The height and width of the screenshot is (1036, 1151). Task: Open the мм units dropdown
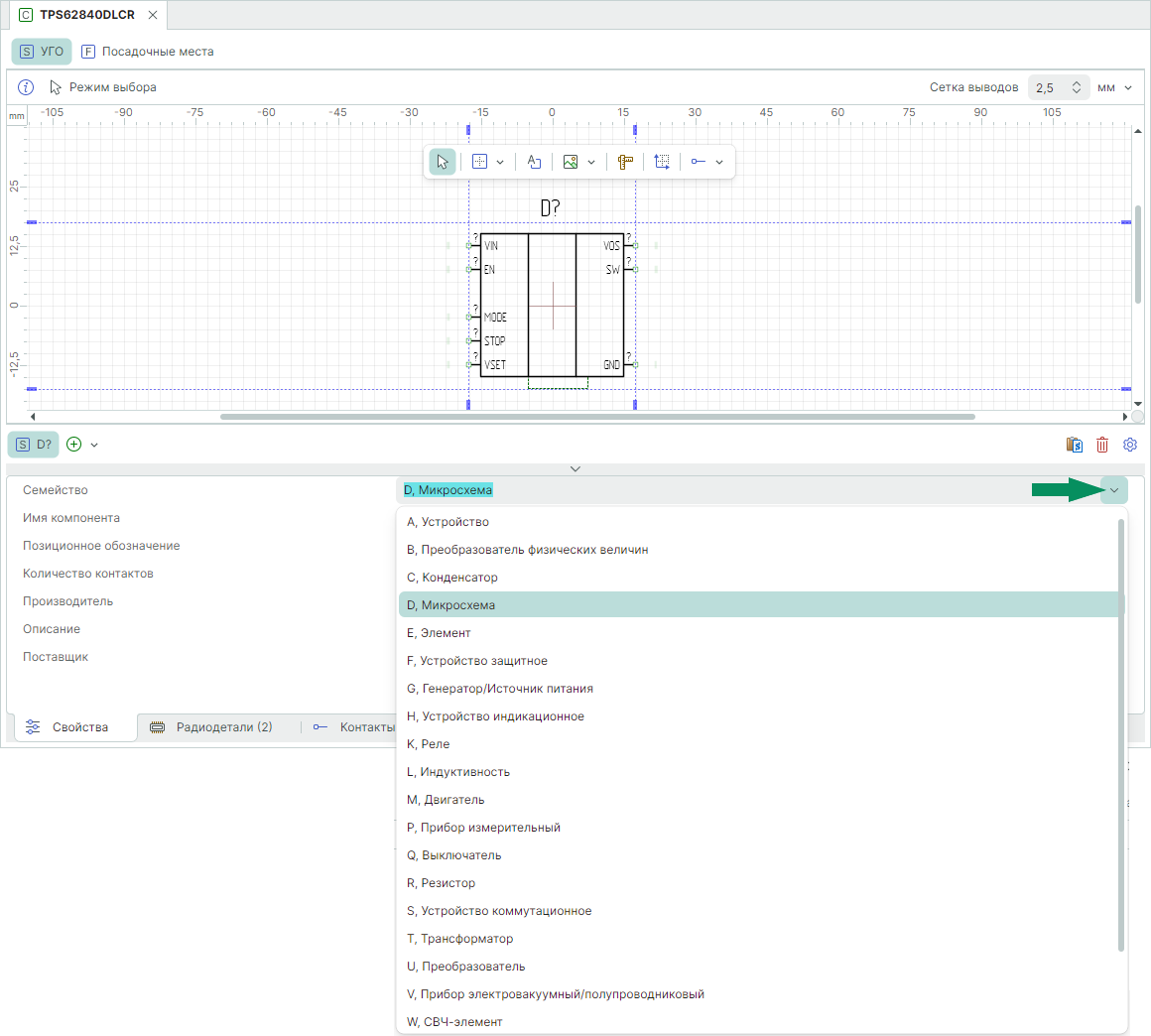1114,87
